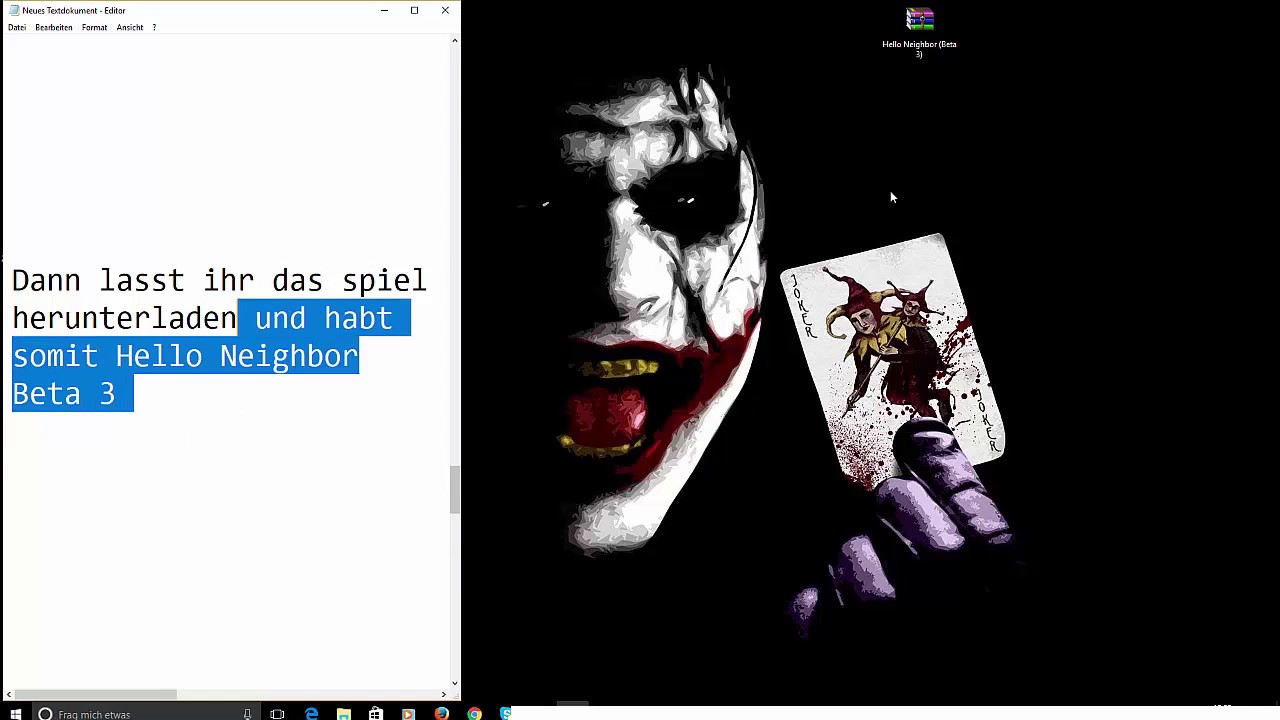
Task: Minimize the Editor window
Action: 384,10
